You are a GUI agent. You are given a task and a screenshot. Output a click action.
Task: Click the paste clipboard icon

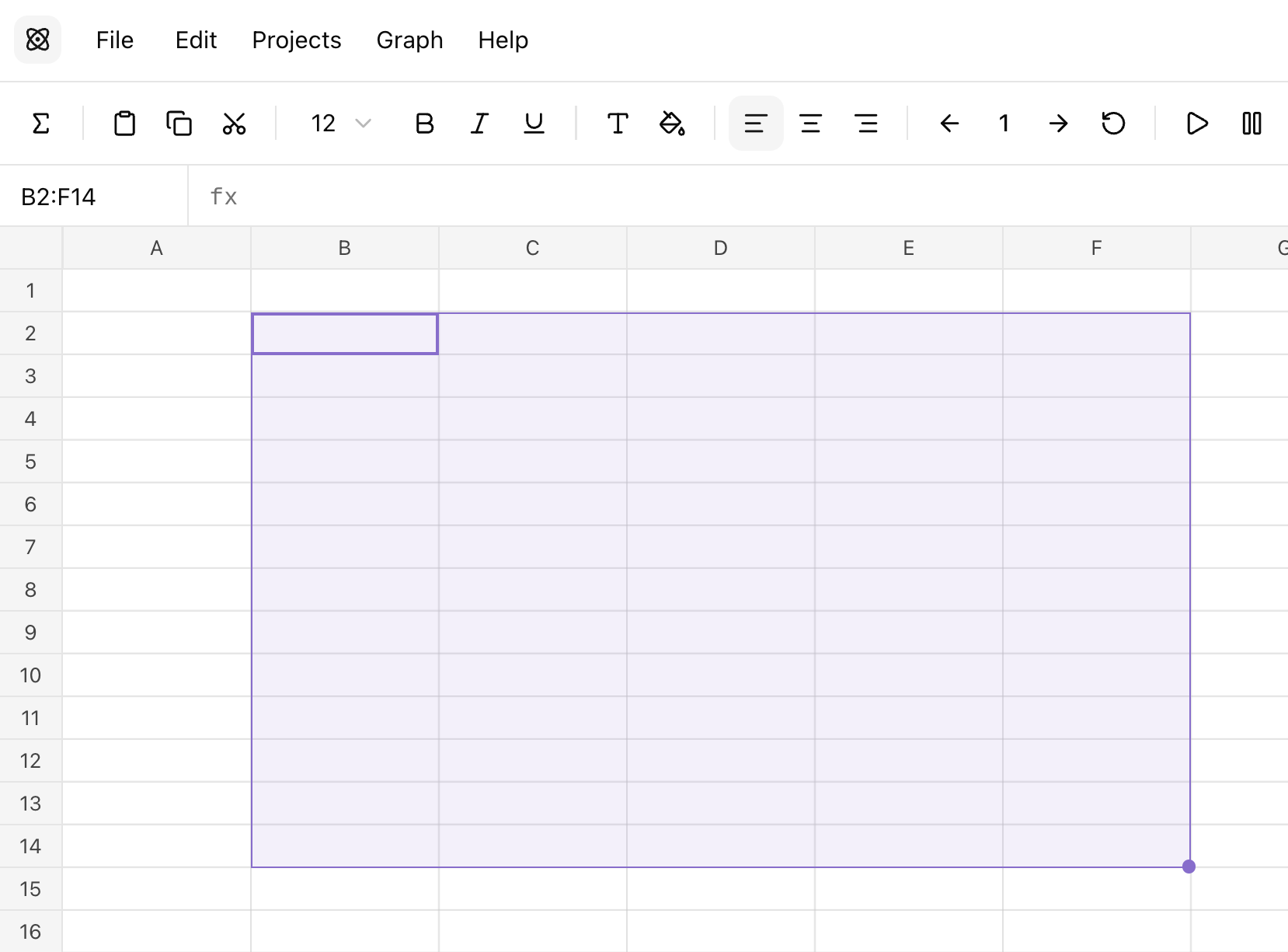(x=124, y=124)
